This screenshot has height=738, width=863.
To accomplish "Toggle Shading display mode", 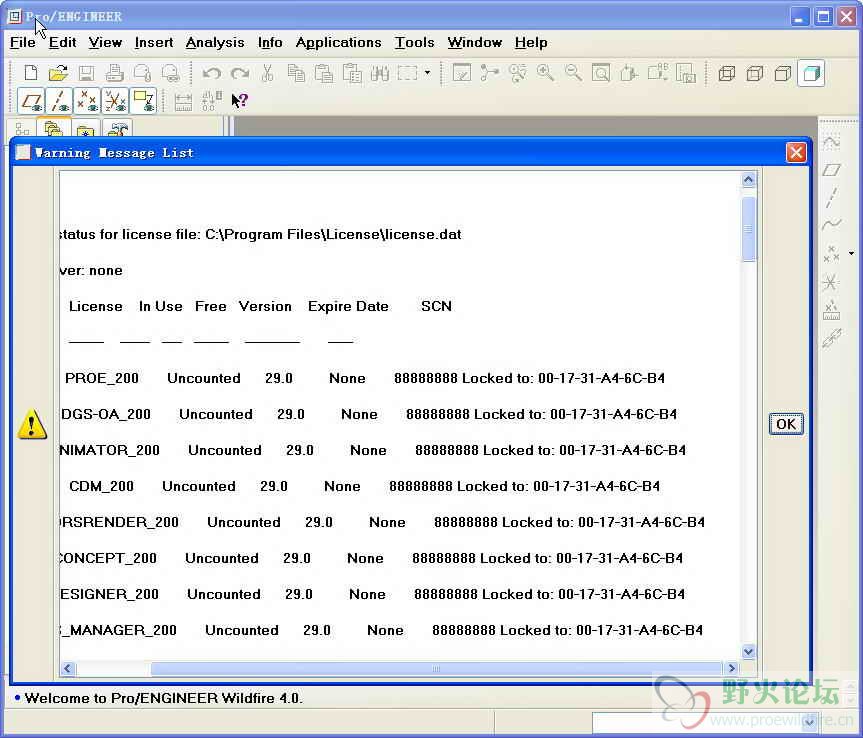I will point(811,73).
